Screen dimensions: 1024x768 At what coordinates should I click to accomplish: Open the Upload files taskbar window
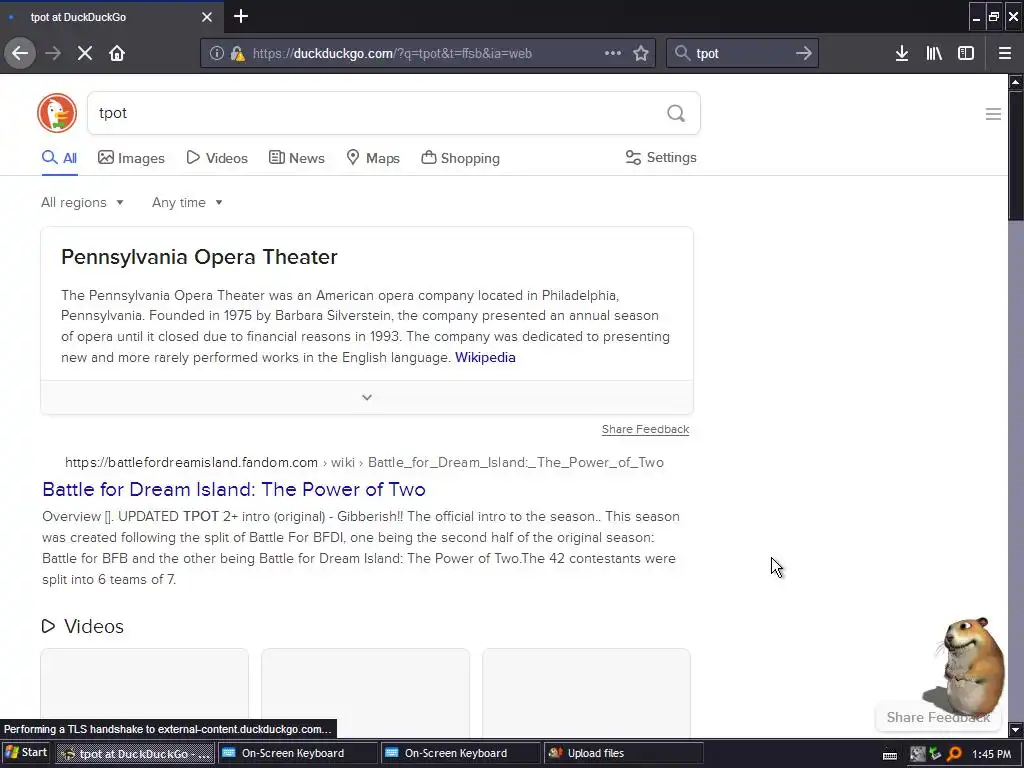click(624, 753)
